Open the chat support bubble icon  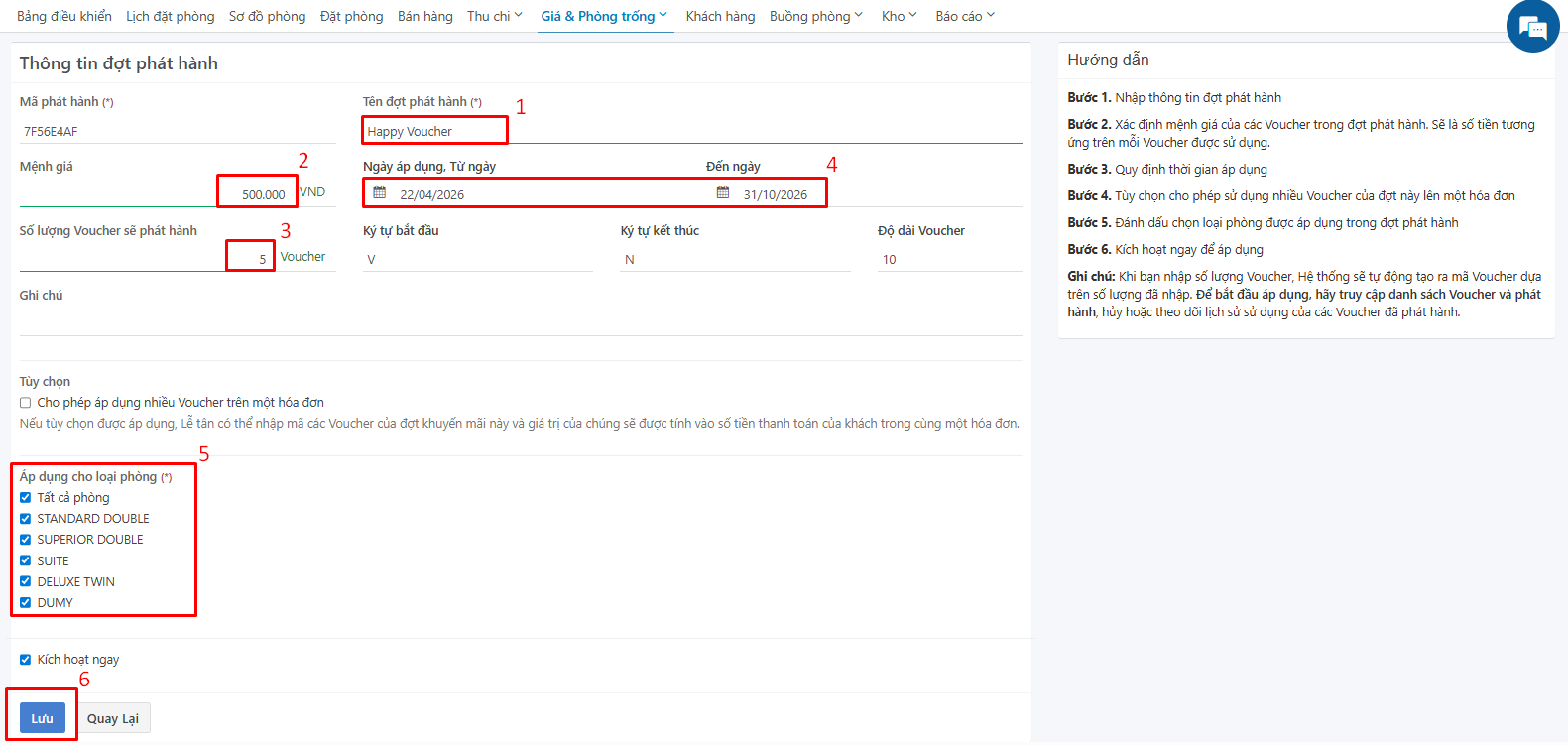click(x=1532, y=27)
